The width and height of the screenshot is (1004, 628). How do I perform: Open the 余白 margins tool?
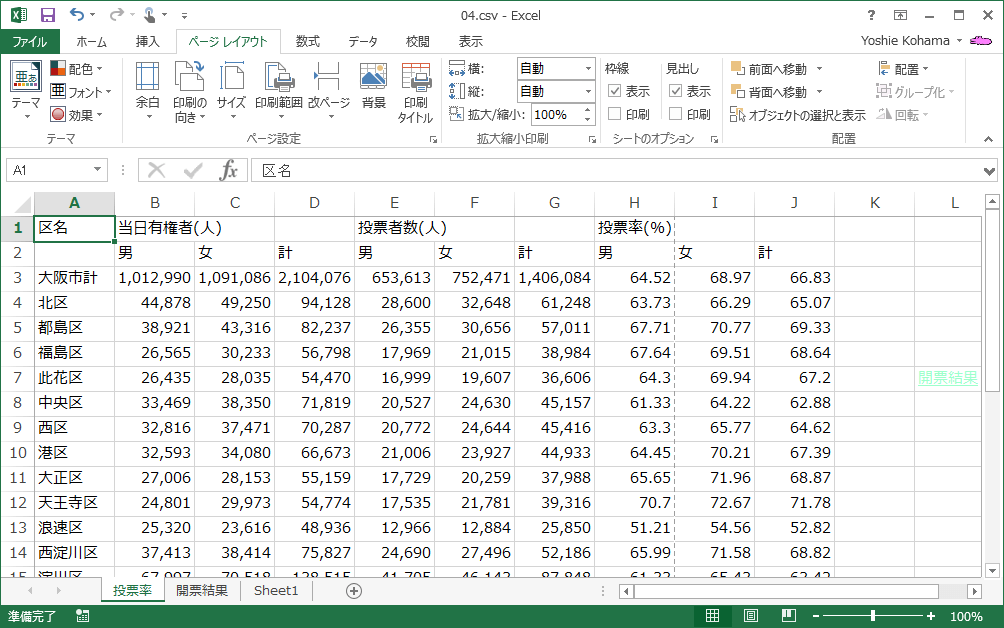148,91
